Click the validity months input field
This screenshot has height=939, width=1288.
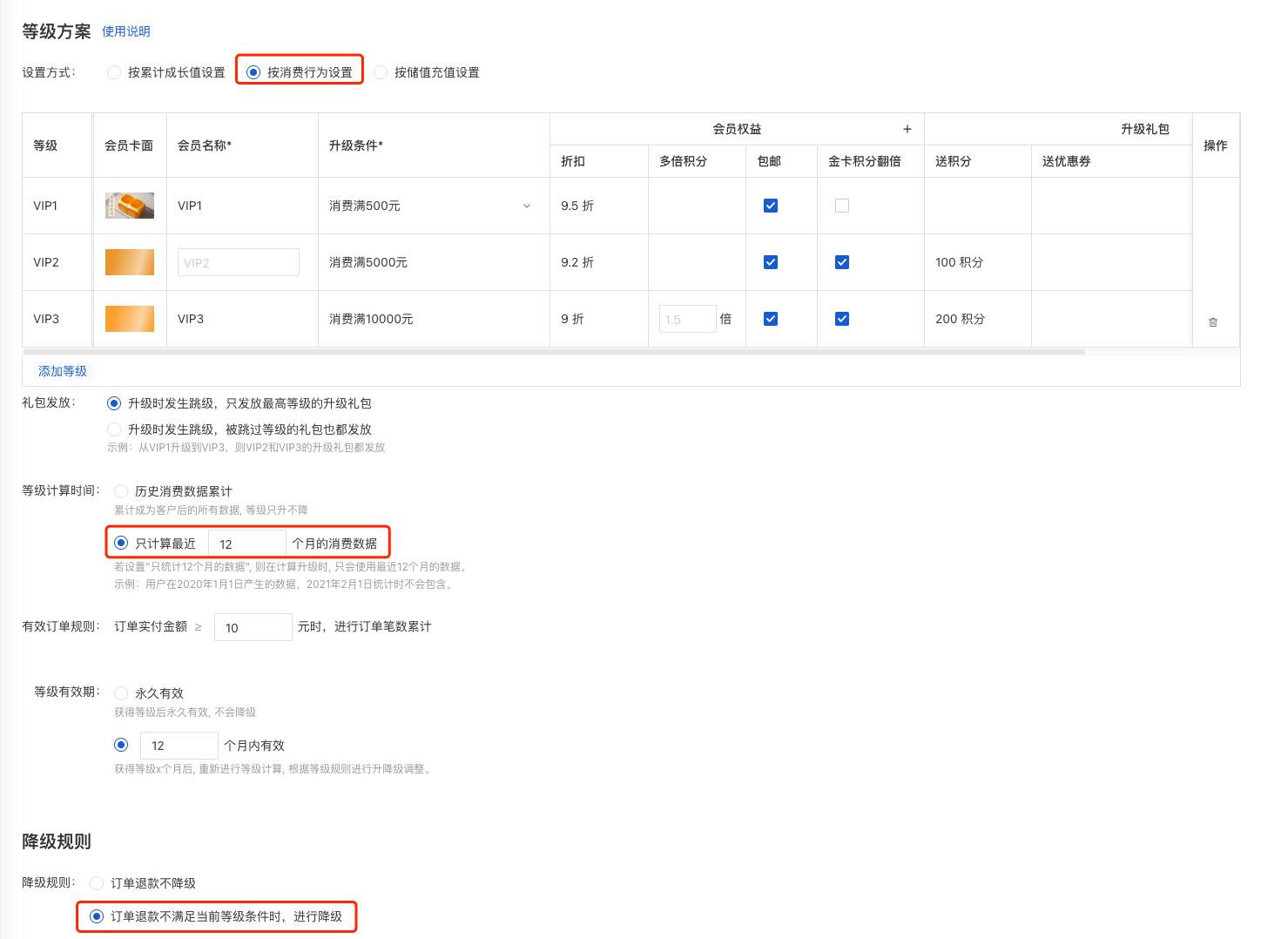tap(179, 746)
